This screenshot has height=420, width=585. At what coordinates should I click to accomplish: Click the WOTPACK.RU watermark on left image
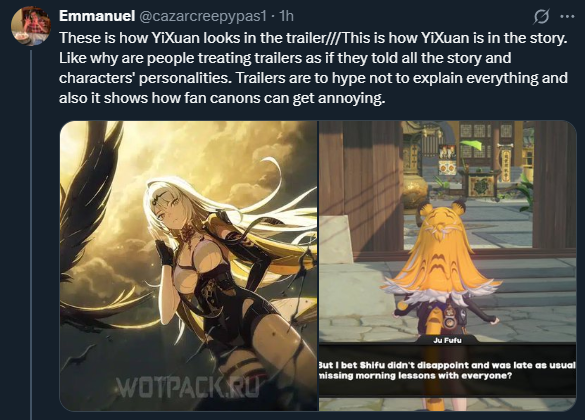tap(188, 387)
